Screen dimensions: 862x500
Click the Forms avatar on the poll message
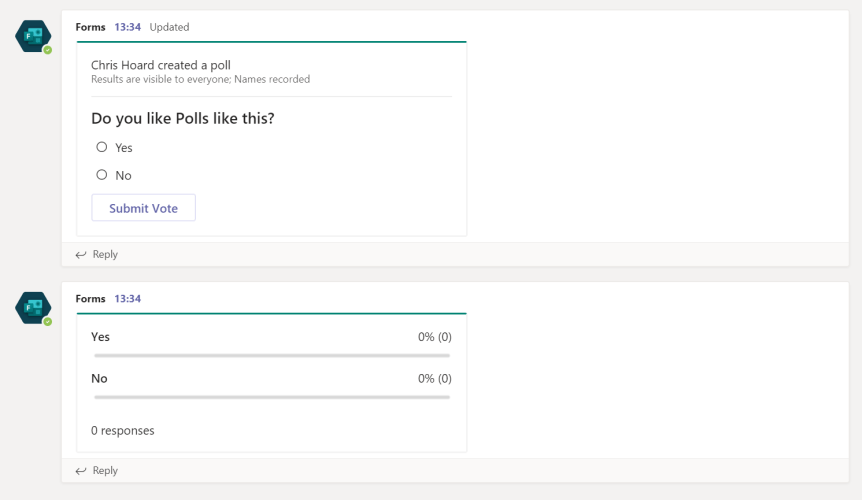pyautogui.click(x=32, y=36)
